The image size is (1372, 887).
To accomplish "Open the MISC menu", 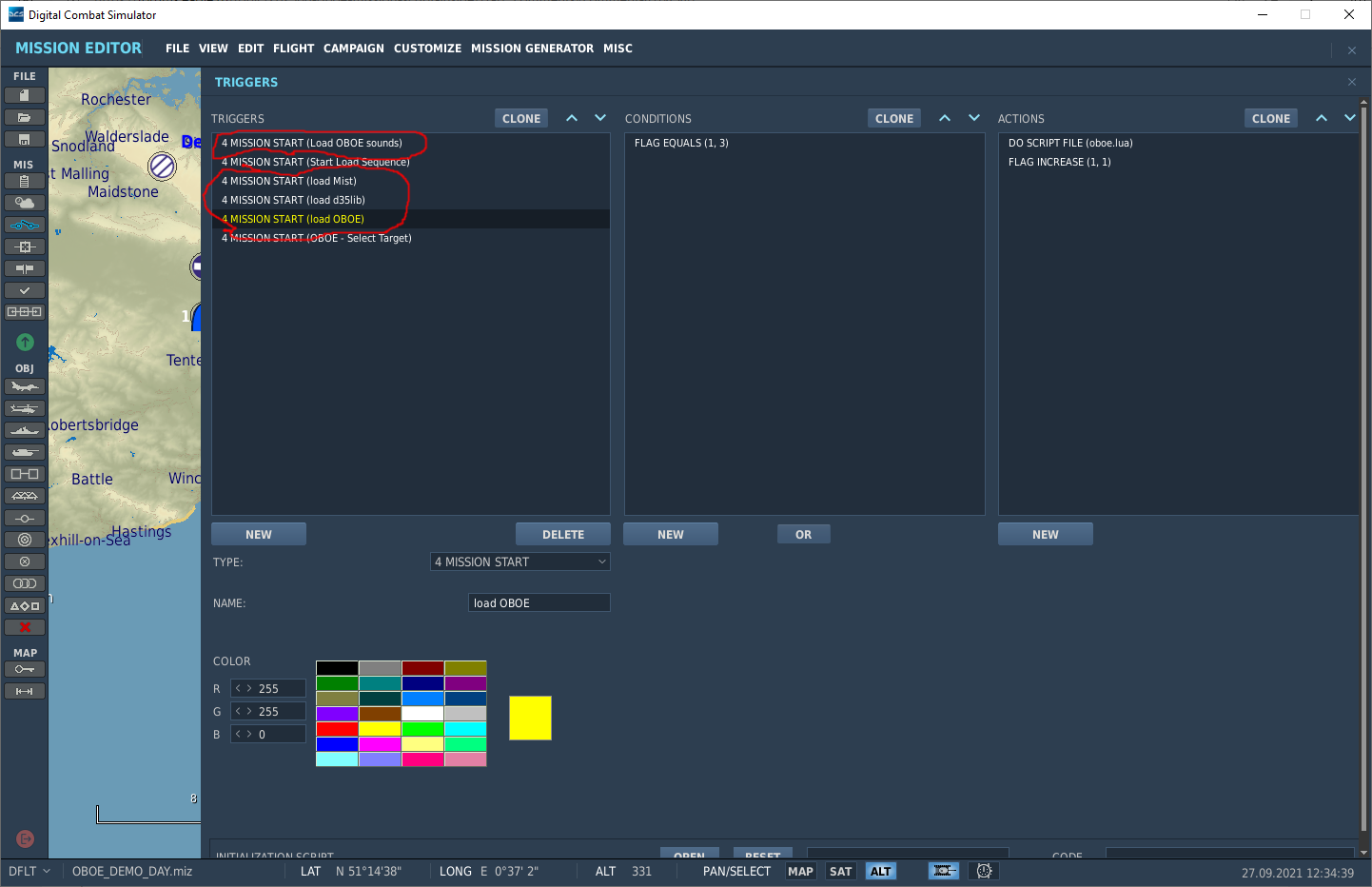I will [617, 48].
